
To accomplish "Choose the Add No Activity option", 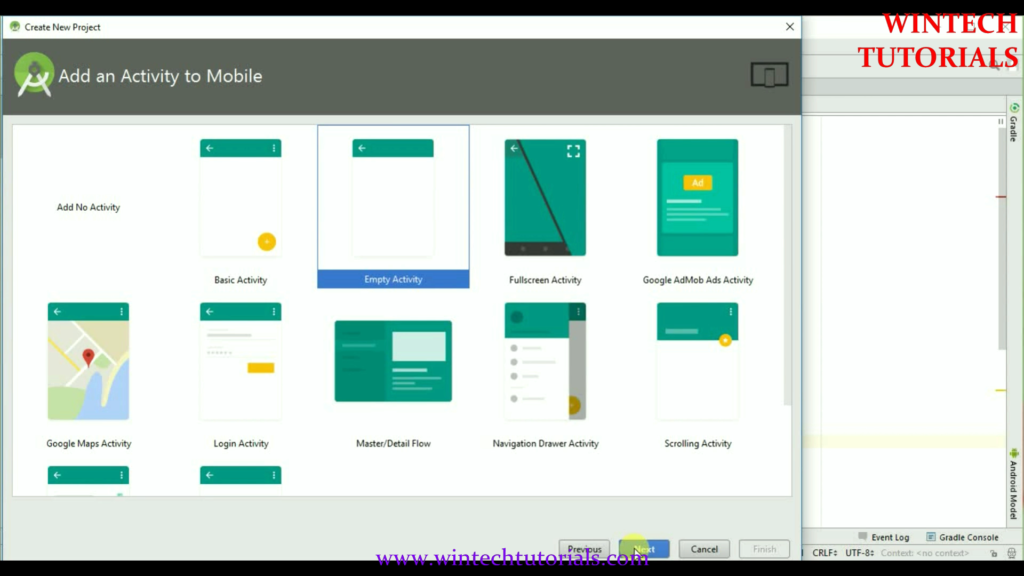I will (x=88, y=207).
